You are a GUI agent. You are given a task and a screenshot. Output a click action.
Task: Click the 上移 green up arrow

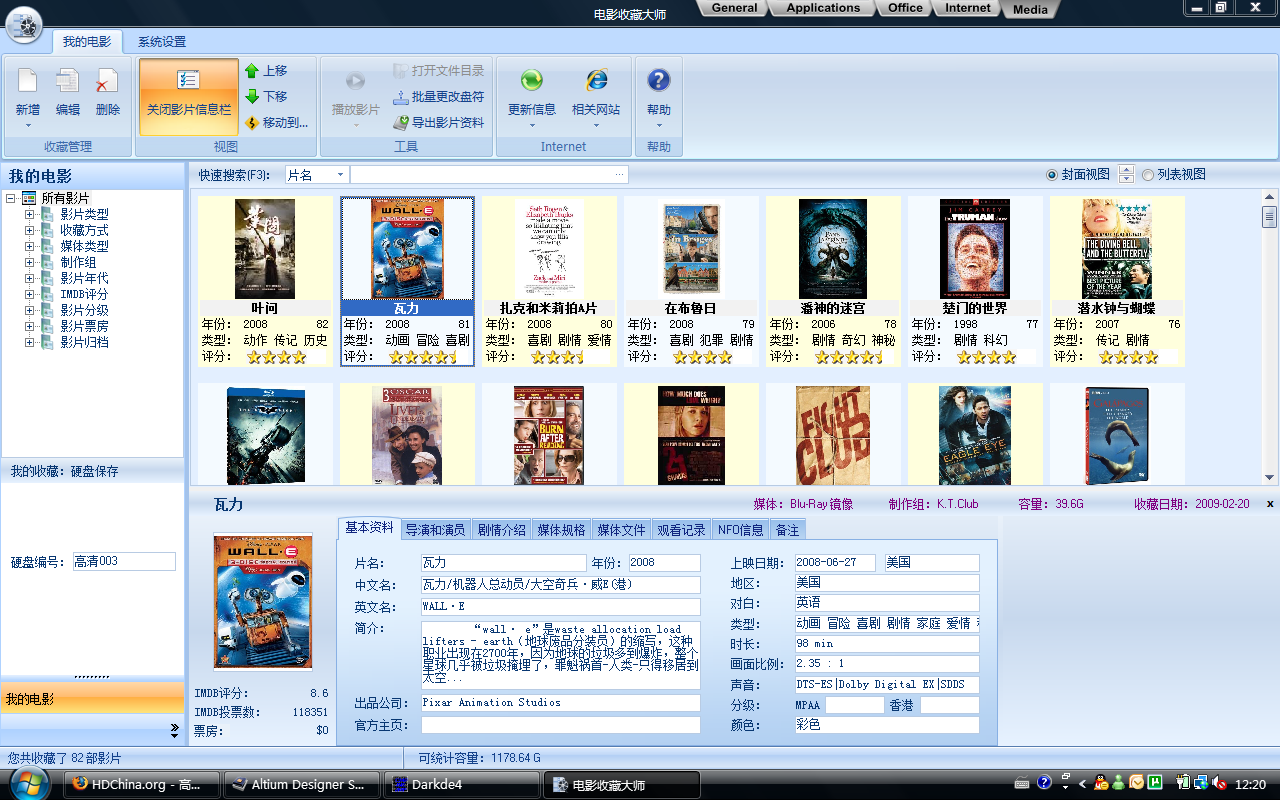pos(252,71)
